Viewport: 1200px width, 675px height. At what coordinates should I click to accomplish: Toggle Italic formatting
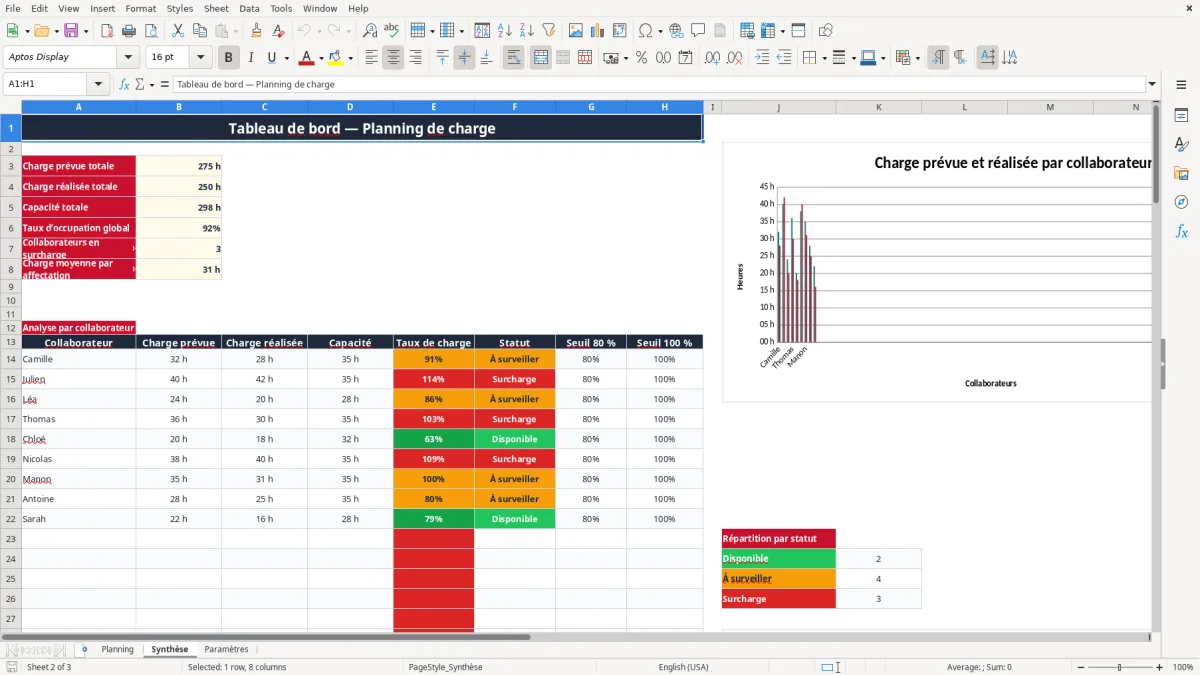pyautogui.click(x=251, y=58)
